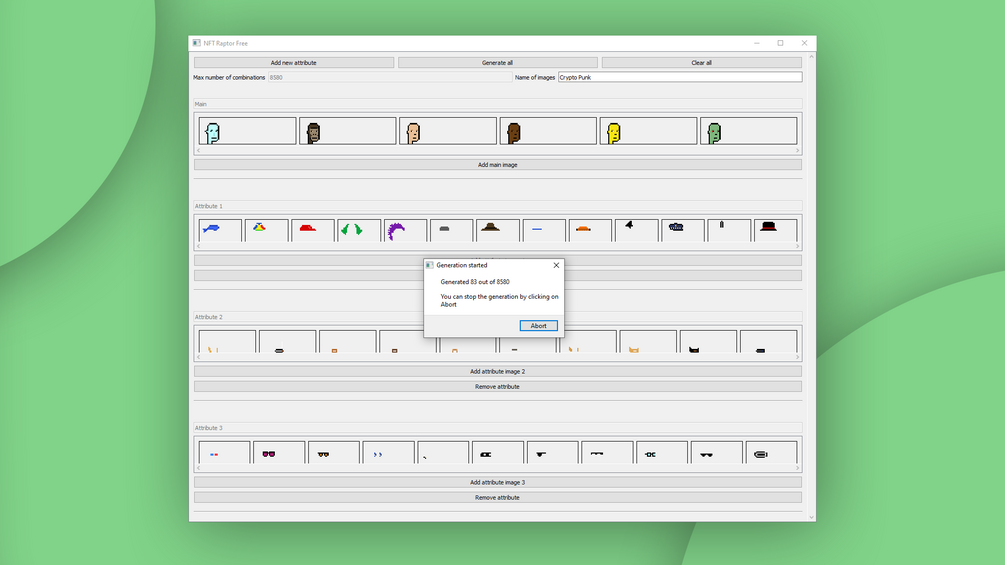Close the Generation started dialog
The width and height of the screenshot is (1005, 565).
556,265
